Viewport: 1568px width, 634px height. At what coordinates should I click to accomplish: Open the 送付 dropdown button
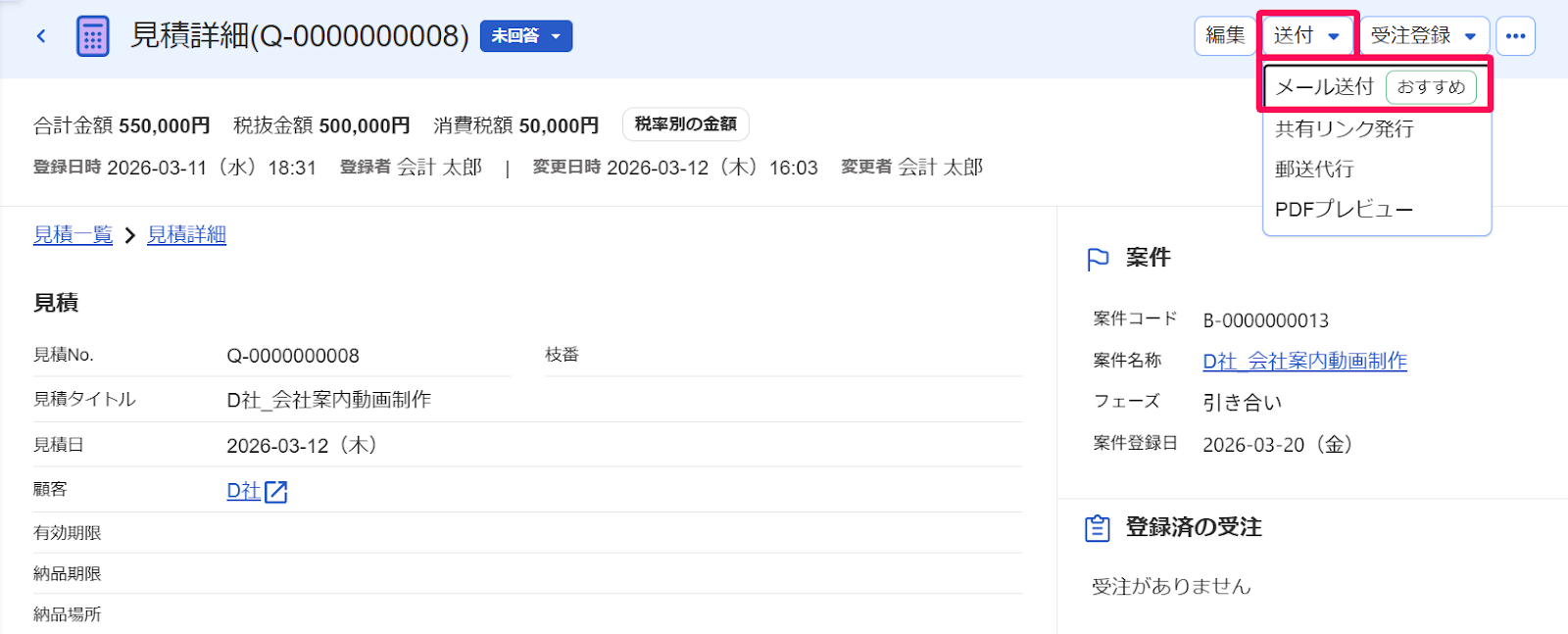pyautogui.click(x=1307, y=36)
